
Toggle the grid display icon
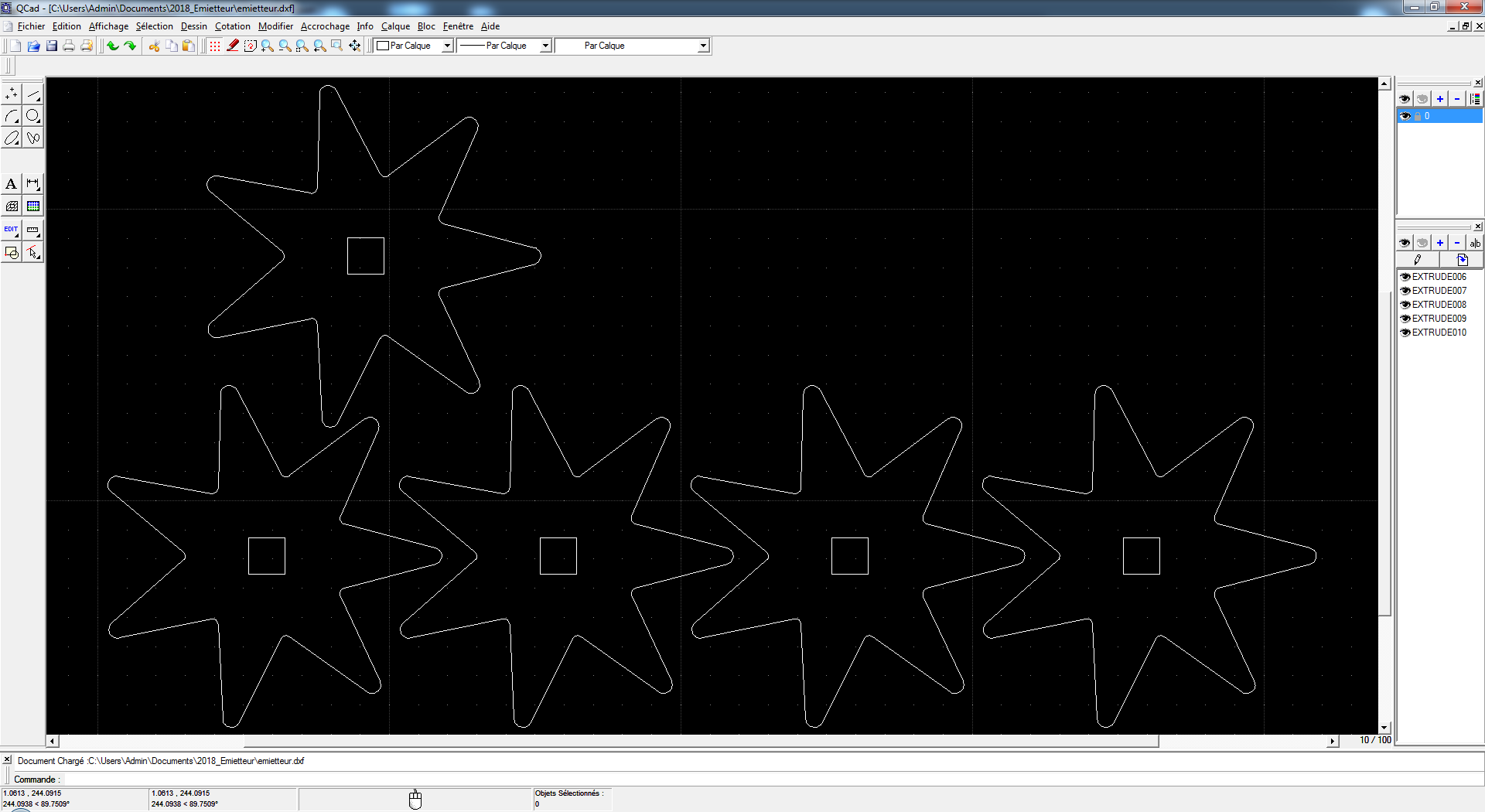click(x=215, y=46)
